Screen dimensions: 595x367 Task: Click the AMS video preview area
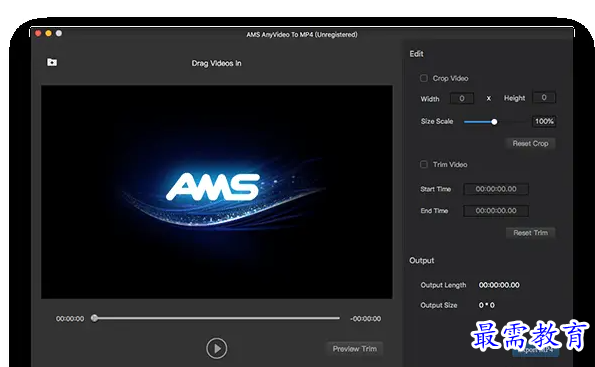217,192
